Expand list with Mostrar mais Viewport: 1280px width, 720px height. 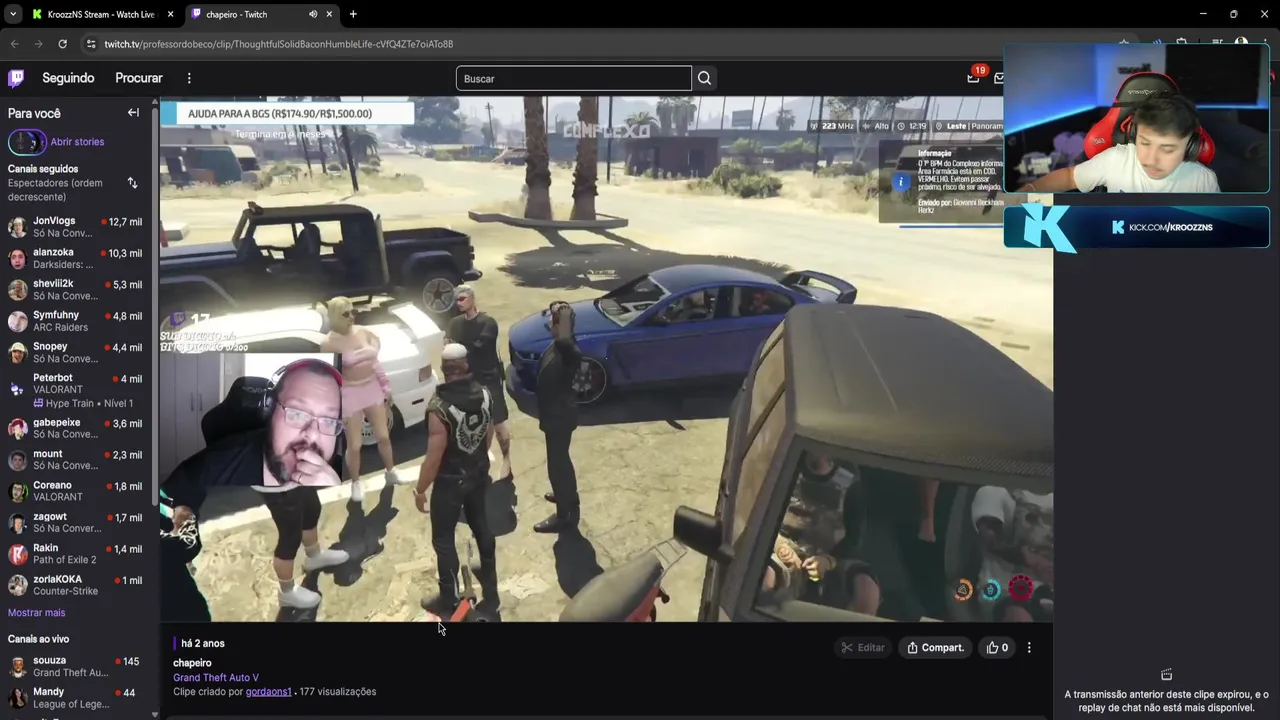click(x=36, y=612)
